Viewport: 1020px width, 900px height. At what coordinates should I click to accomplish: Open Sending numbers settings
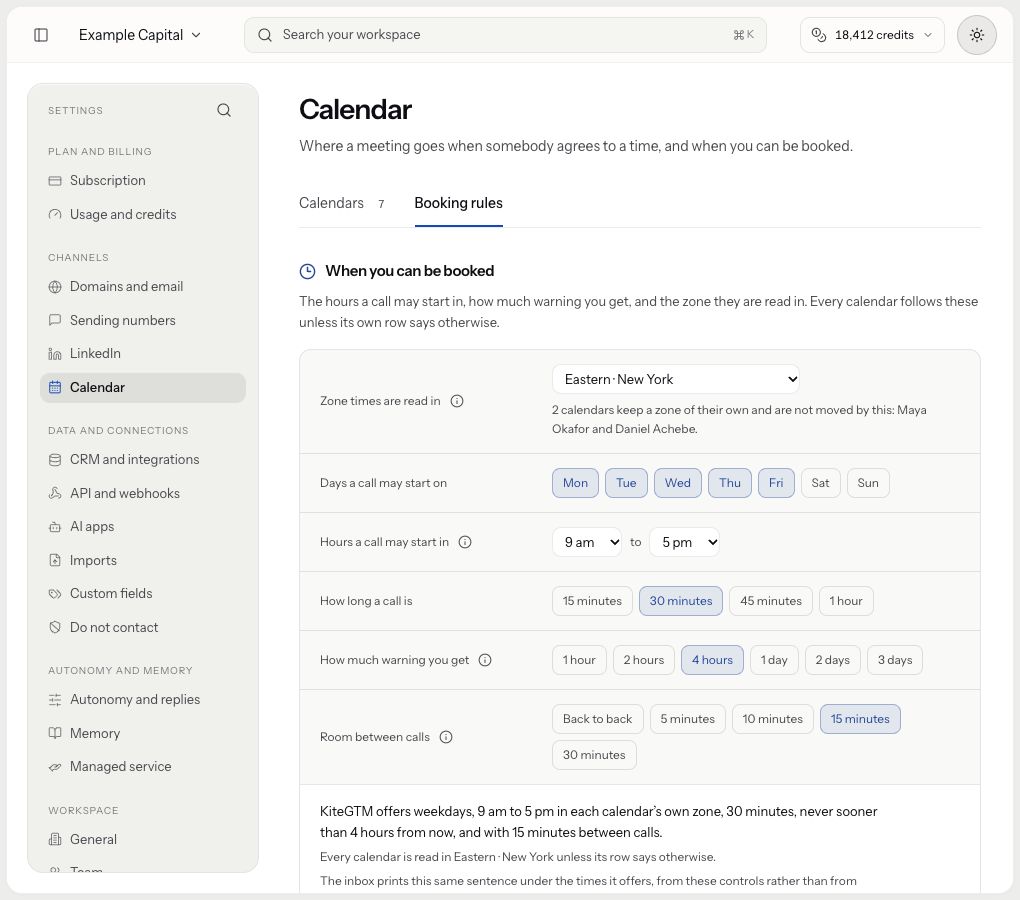[143, 321]
